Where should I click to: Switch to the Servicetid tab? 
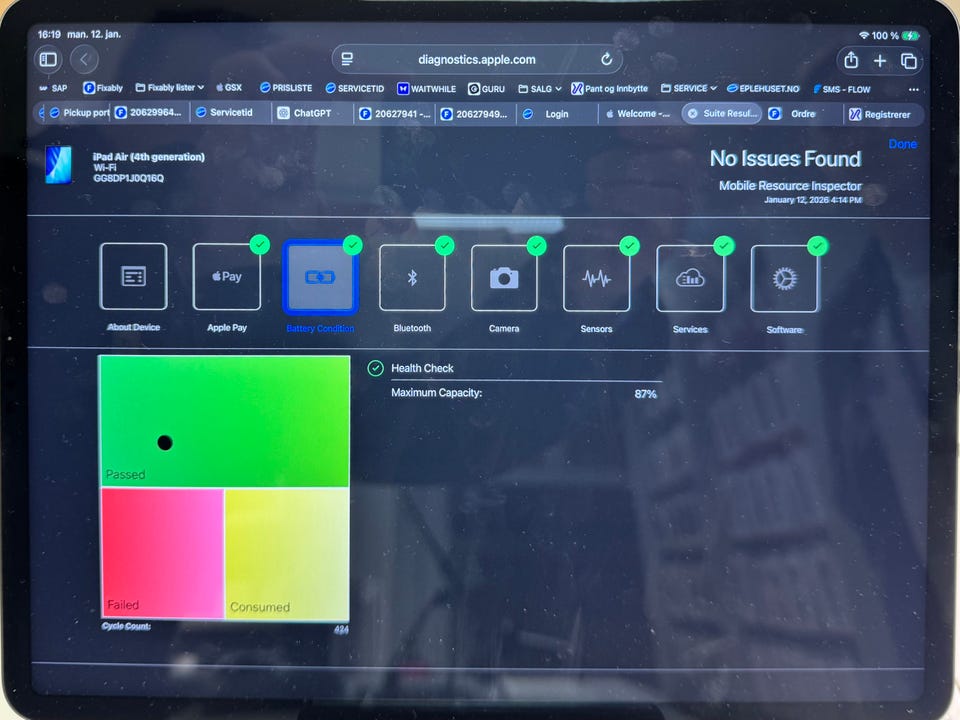pos(230,113)
